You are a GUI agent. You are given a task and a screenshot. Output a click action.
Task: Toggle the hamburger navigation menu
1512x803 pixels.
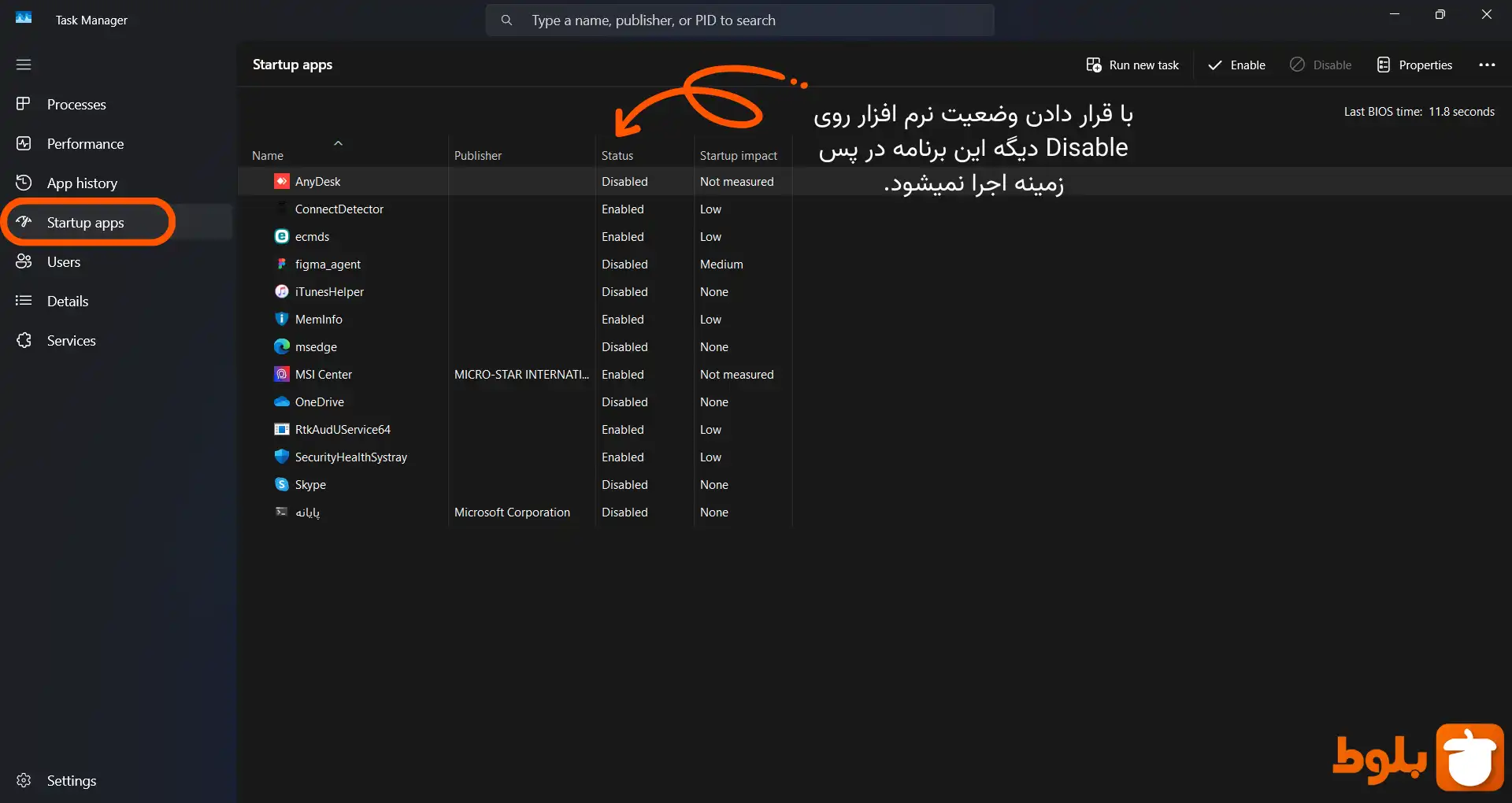point(24,65)
